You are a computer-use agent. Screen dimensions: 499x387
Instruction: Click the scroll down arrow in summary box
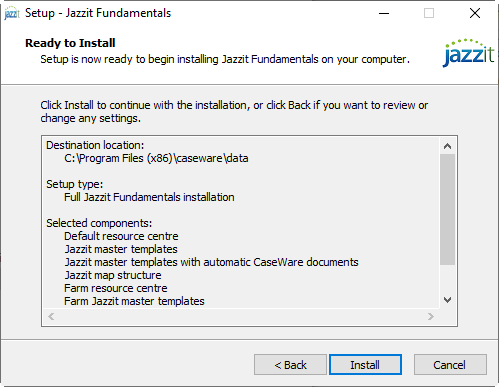coord(447,300)
